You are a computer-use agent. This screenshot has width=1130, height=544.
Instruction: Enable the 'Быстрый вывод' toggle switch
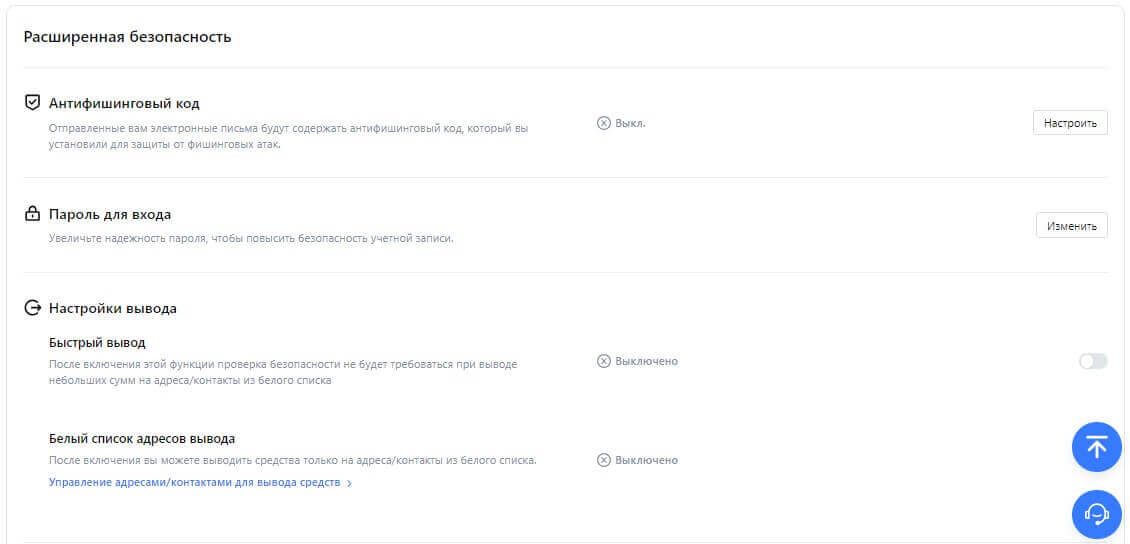[x=1092, y=361]
